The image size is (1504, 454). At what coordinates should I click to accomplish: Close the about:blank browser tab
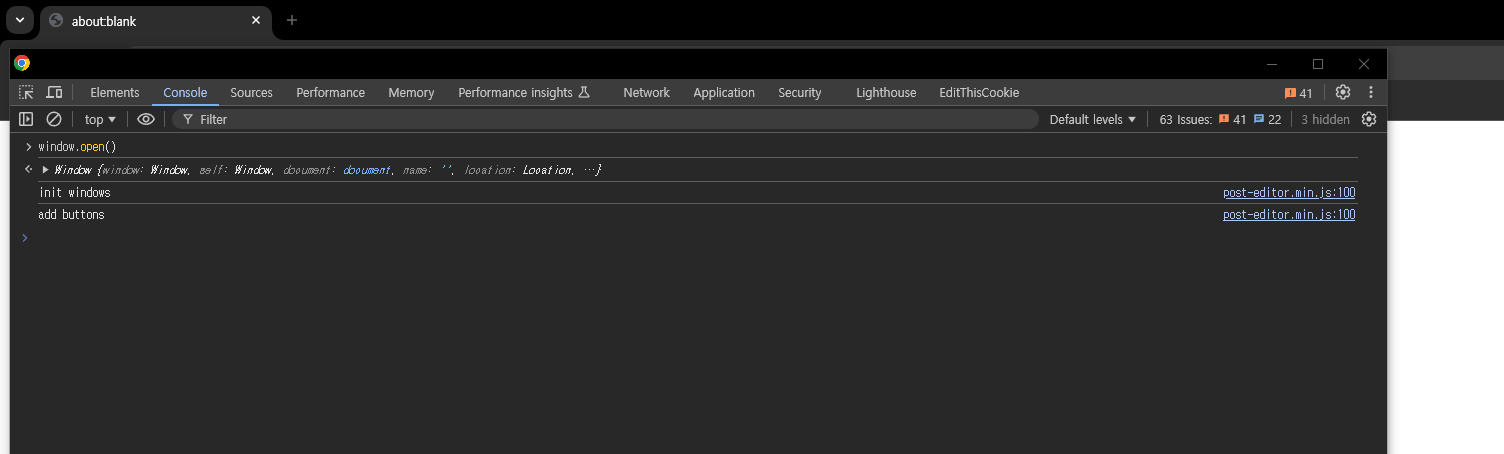[x=256, y=20]
